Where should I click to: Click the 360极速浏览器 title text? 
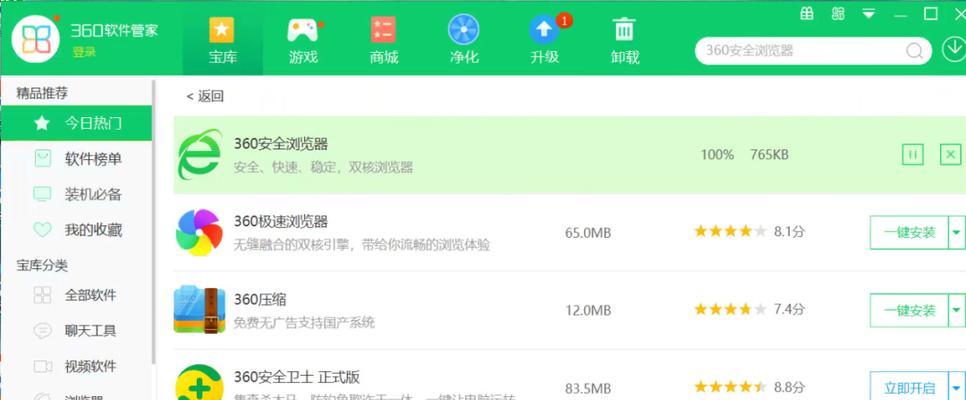(281, 221)
